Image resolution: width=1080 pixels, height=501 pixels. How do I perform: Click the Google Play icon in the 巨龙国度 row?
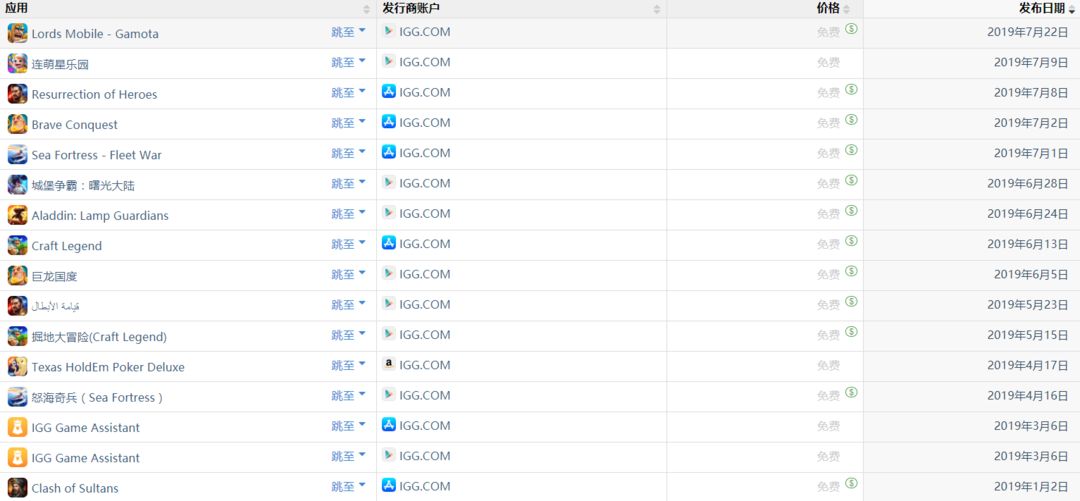pyautogui.click(x=389, y=274)
